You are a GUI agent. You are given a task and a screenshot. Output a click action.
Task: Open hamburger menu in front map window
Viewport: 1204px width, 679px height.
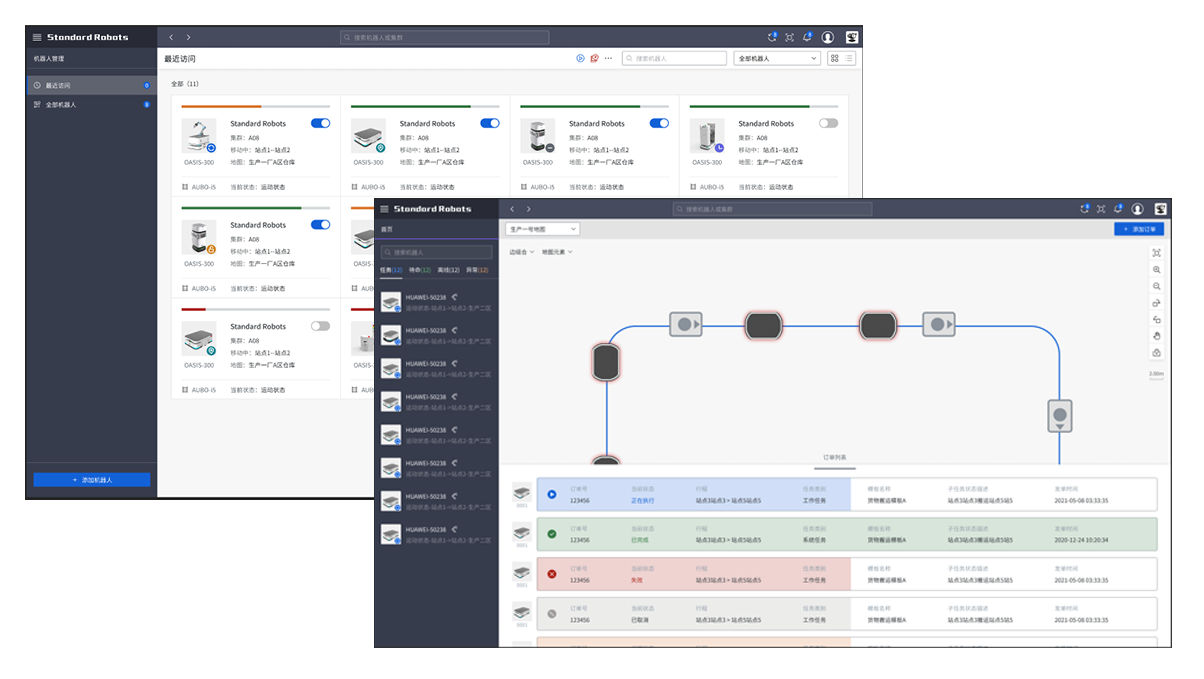coord(384,209)
